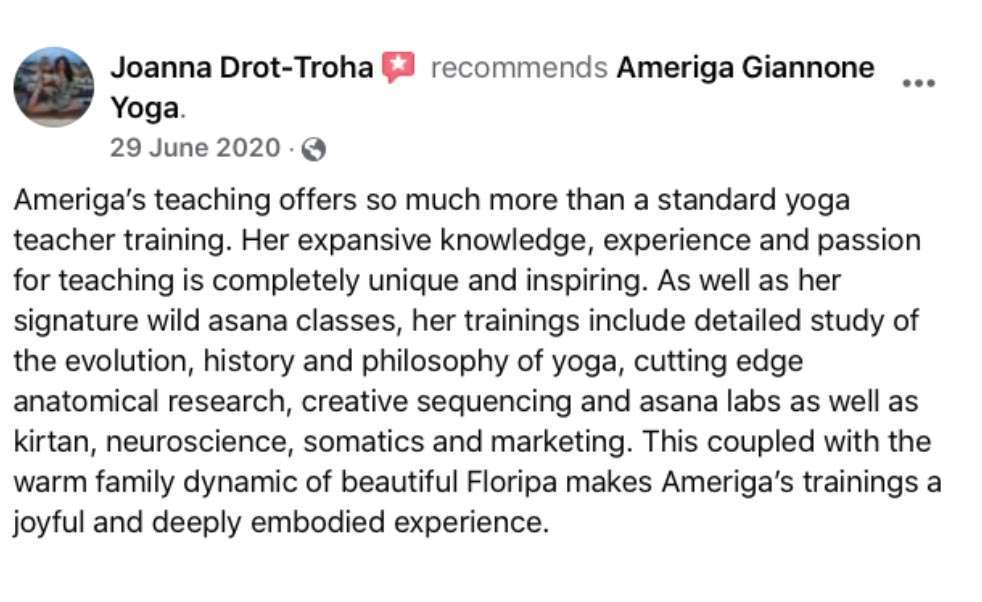Screen dimensions: 982x602
Task: Visit Joanna Drot-Troha's profile name link
Action: click(x=242, y=67)
